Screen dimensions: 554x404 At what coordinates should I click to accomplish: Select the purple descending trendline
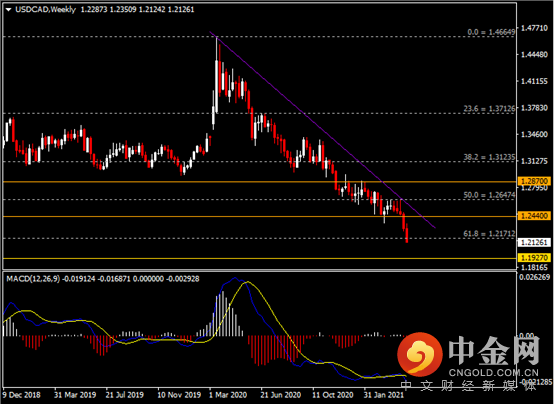[322, 130]
